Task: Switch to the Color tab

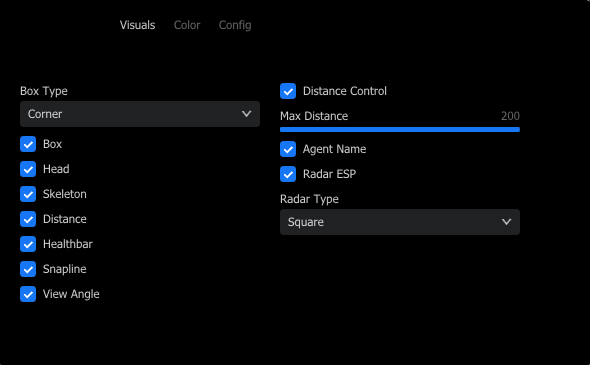Action: 187,25
